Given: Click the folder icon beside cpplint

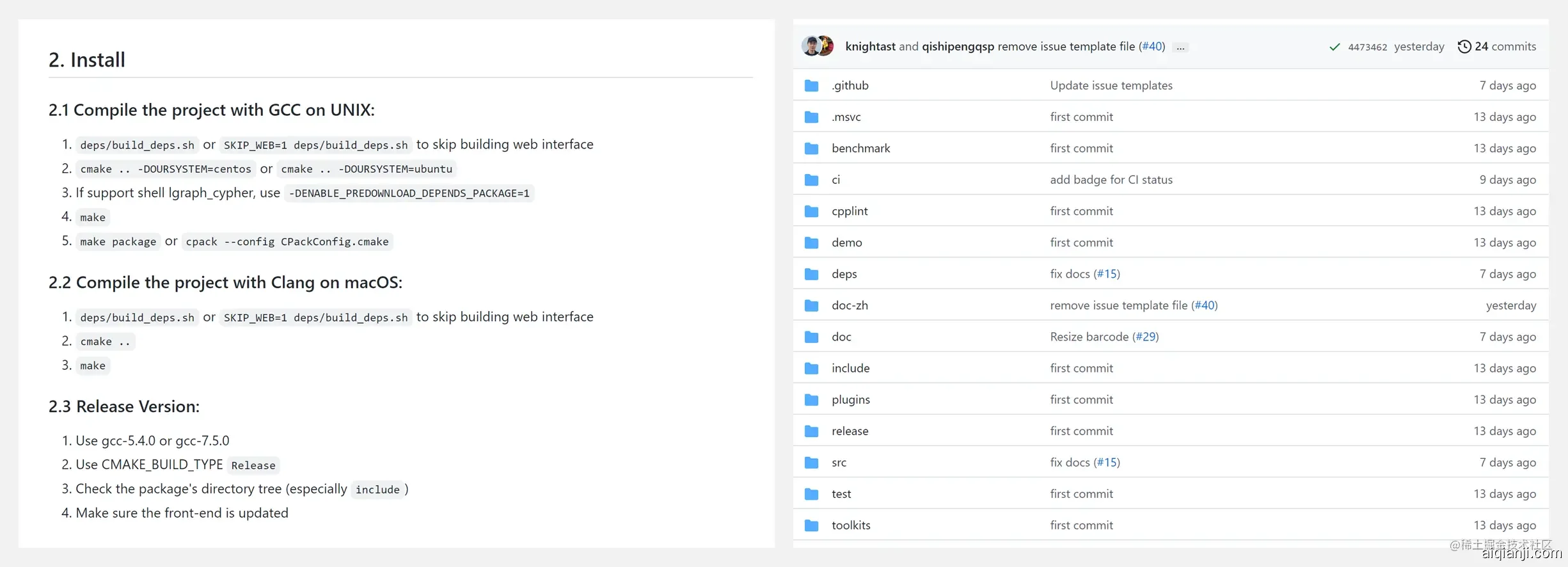Looking at the screenshot, I should click(811, 211).
